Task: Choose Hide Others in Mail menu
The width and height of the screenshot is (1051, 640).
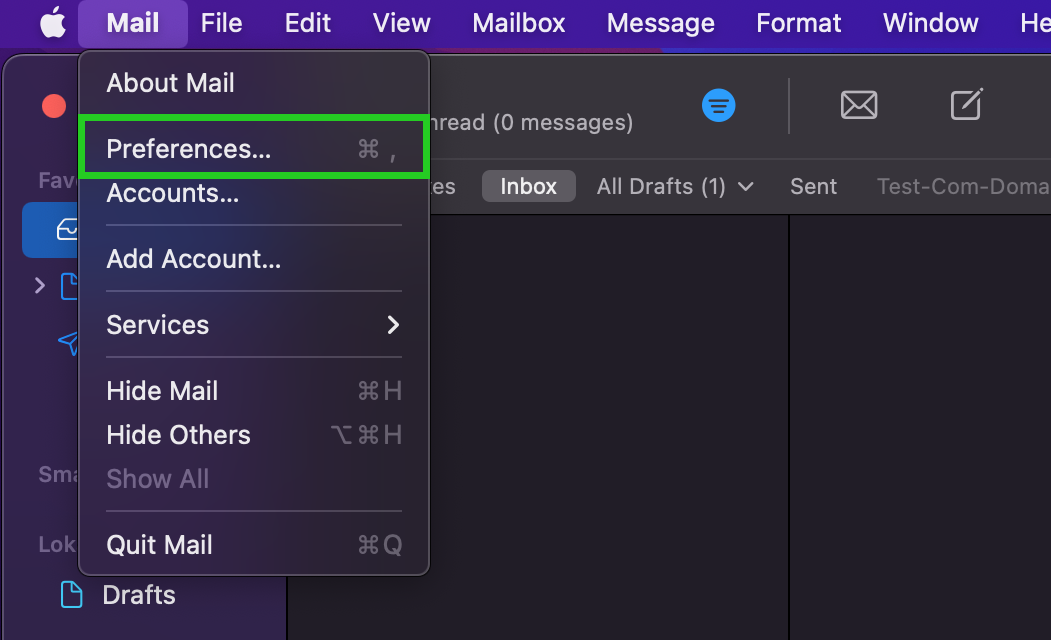Action: [x=178, y=435]
